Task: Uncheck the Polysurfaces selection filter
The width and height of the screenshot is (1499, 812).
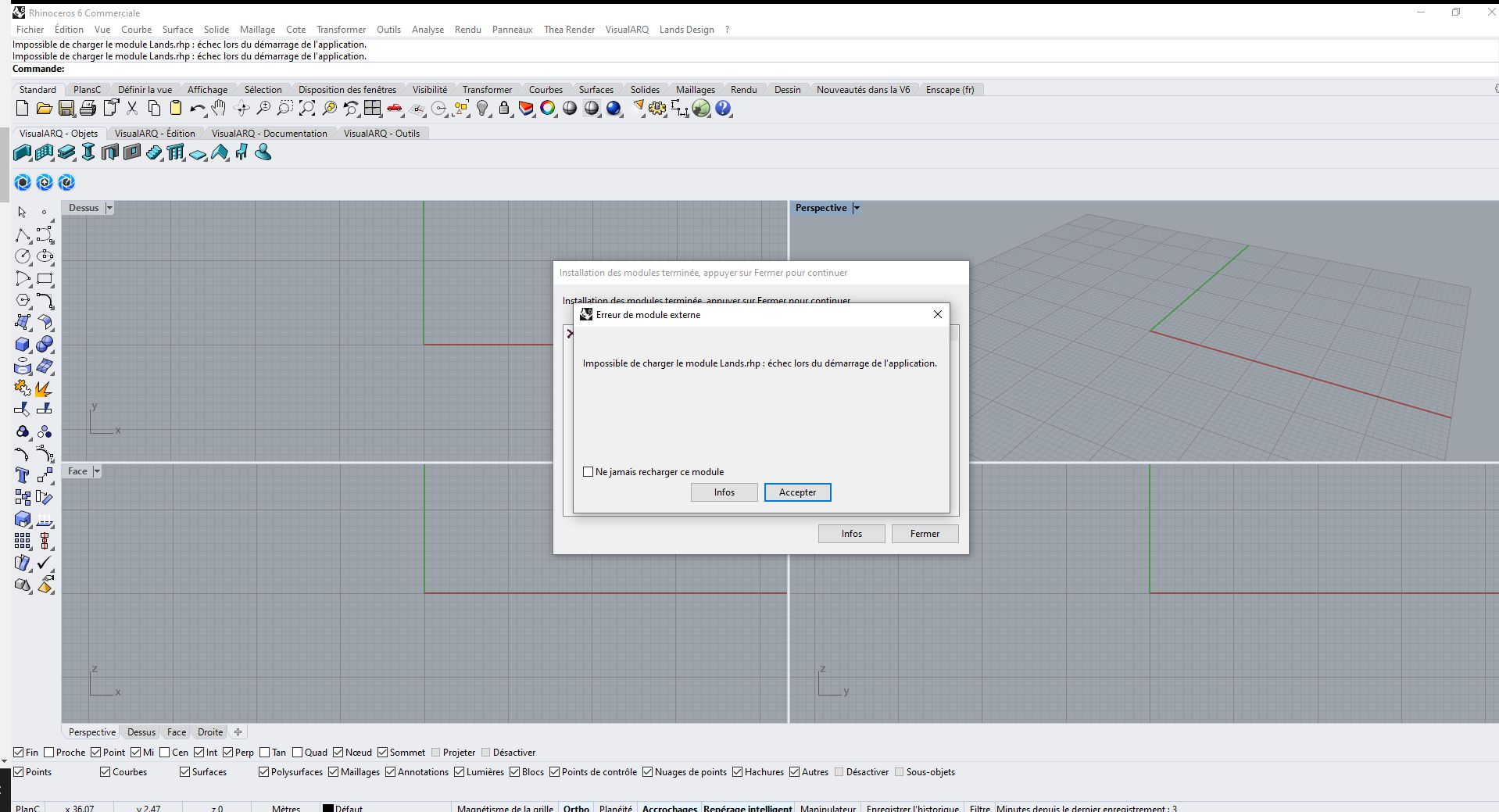Action: click(x=263, y=772)
